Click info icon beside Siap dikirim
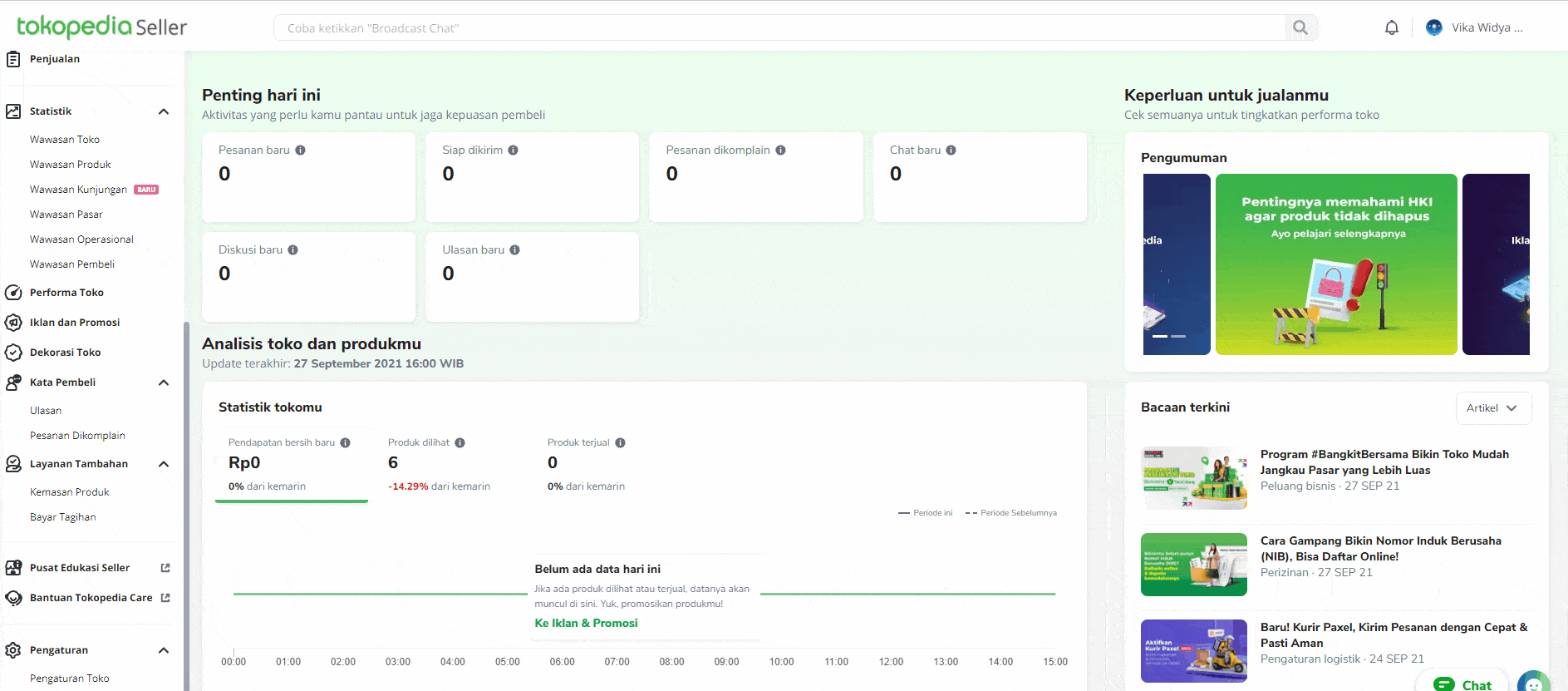 point(514,151)
